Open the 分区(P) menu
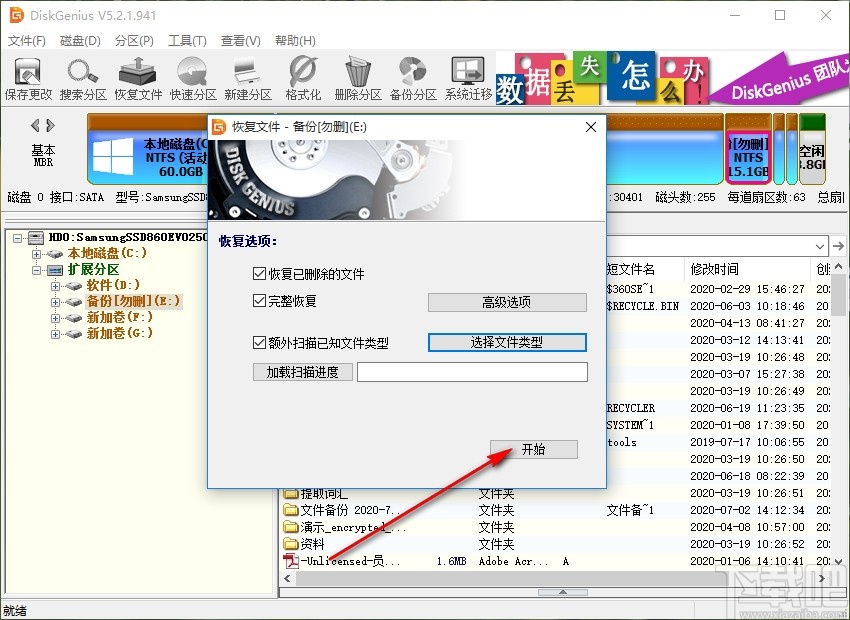 click(x=134, y=41)
